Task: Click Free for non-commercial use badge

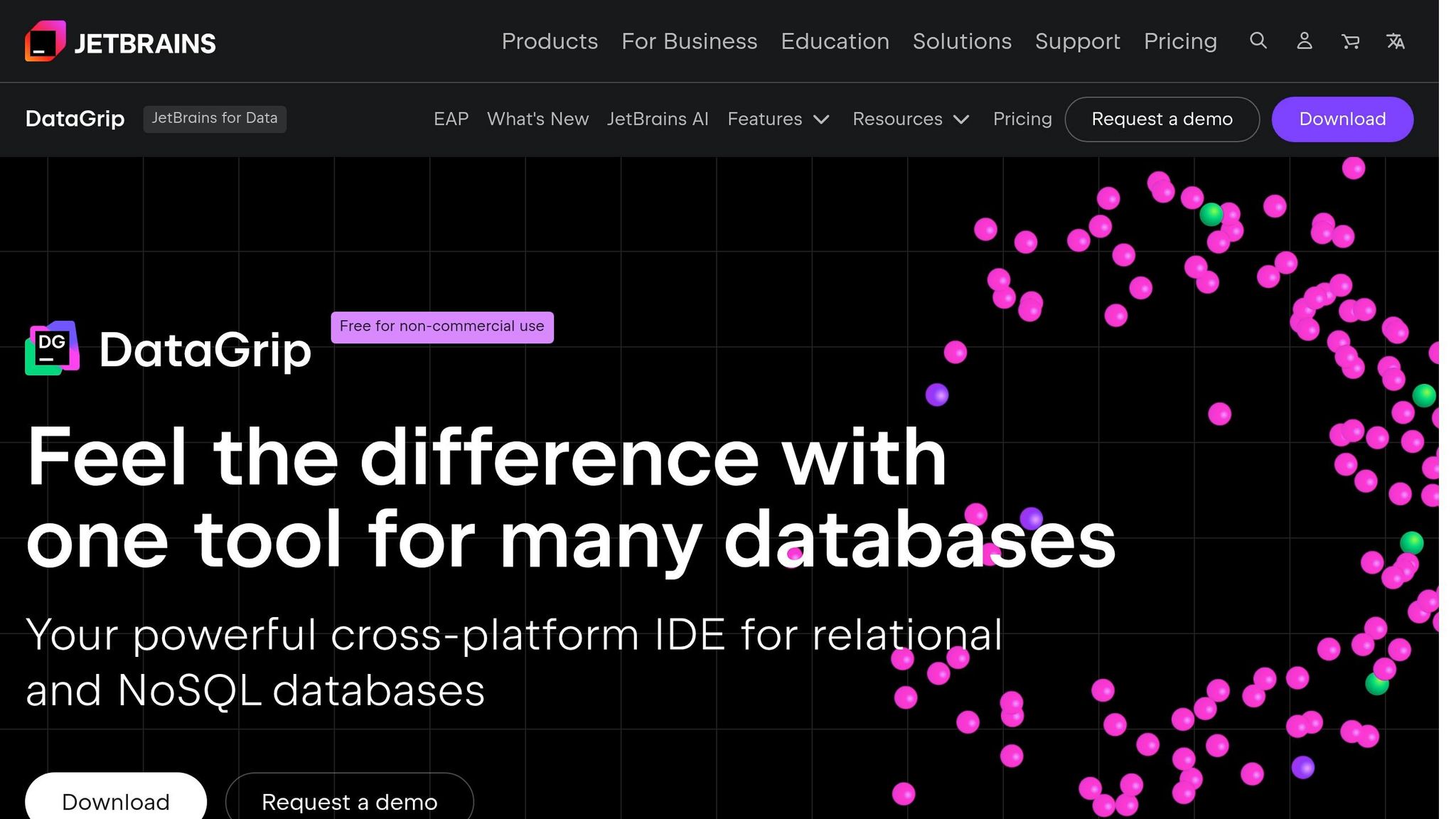Action: [442, 327]
